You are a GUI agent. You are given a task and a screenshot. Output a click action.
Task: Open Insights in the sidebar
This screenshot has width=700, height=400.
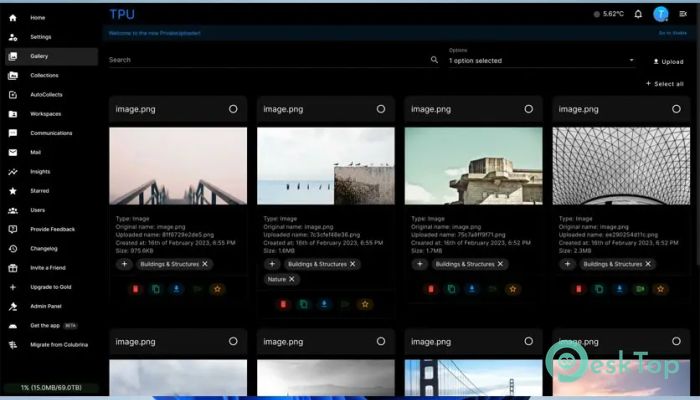pyautogui.click(x=51, y=171)
